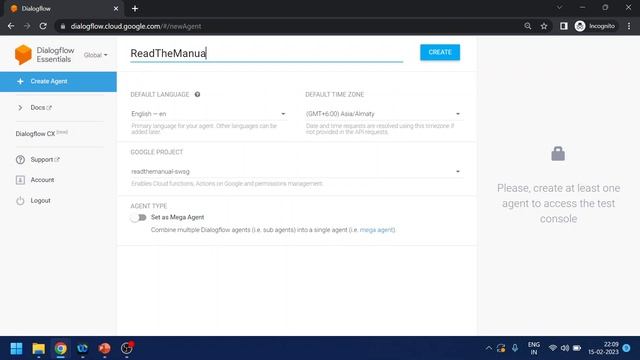
Task: Select the Logout menu item
Action: (x=40, y=201)
